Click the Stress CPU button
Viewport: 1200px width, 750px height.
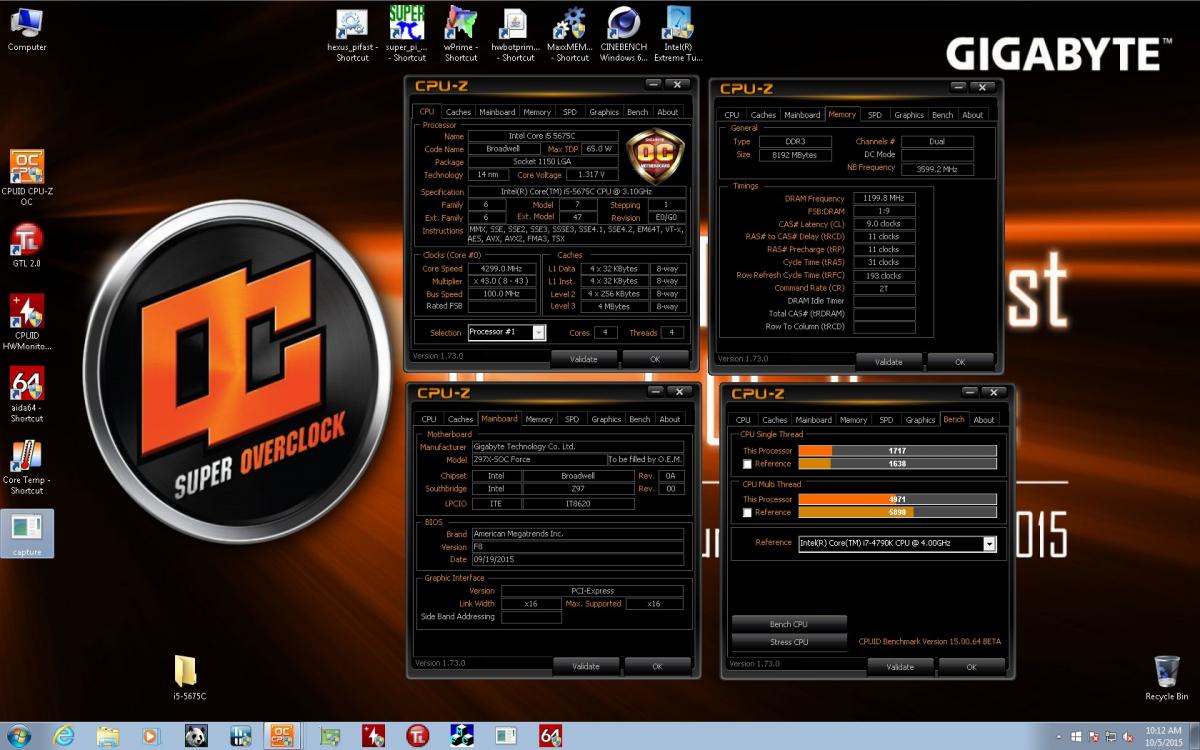click(789, 642)
